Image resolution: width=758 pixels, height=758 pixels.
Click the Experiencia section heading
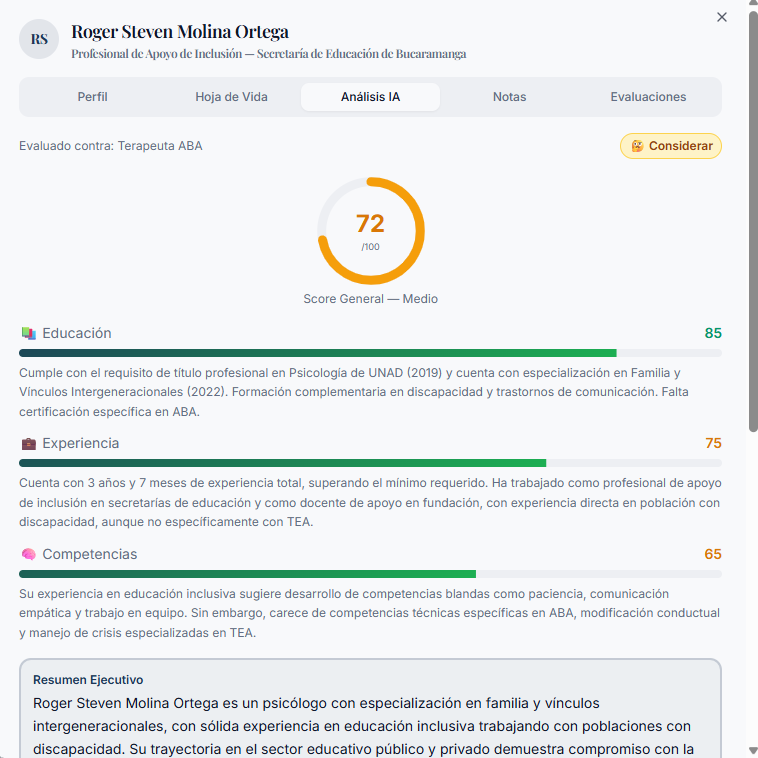[81, 443]
